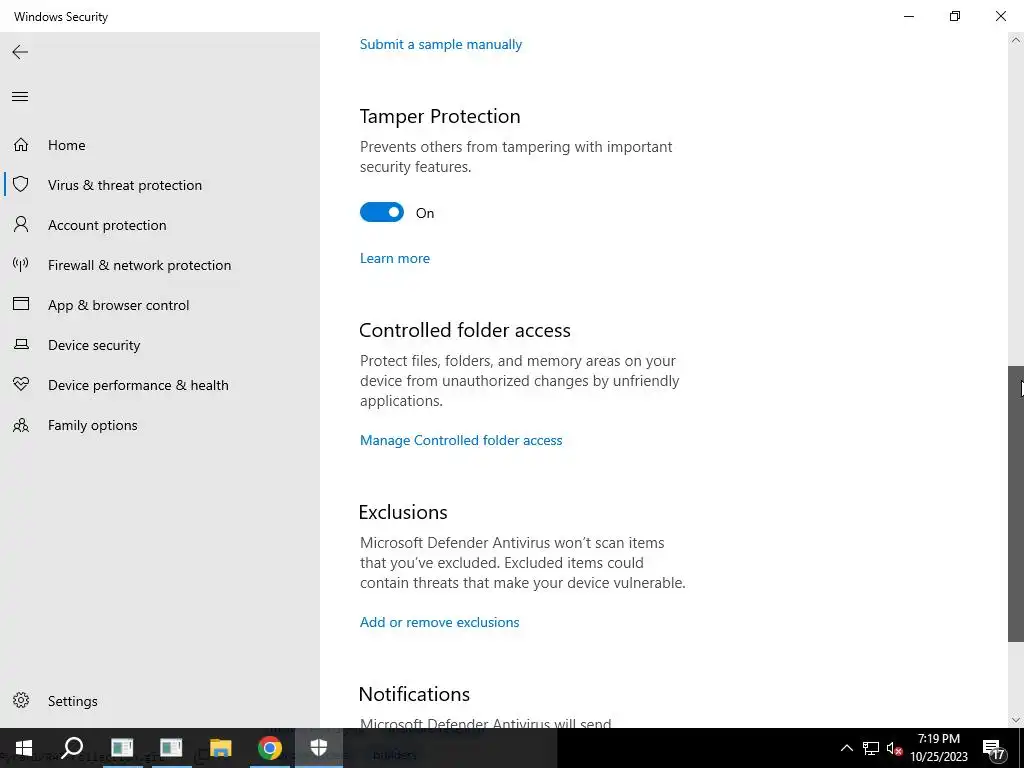The width and height of the screenshot is (1024, 768).
Task: Click the Tamper Protection heading
Action: pyautogui.click(x=440, y=116)
